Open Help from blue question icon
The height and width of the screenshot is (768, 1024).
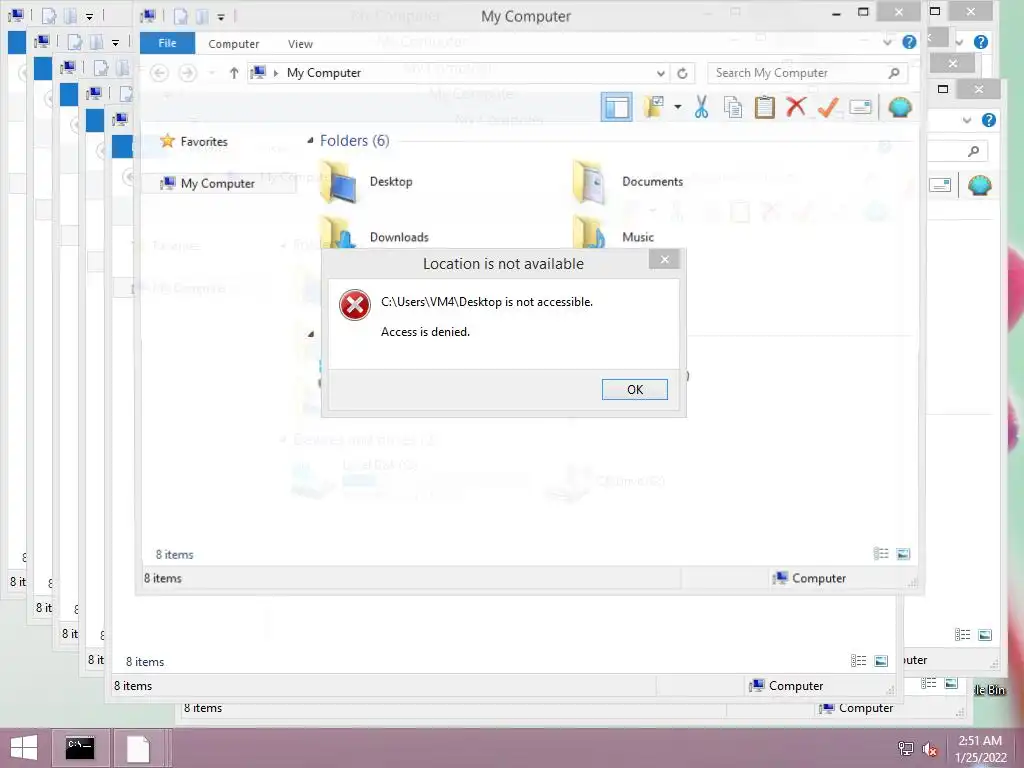(908, 42)
